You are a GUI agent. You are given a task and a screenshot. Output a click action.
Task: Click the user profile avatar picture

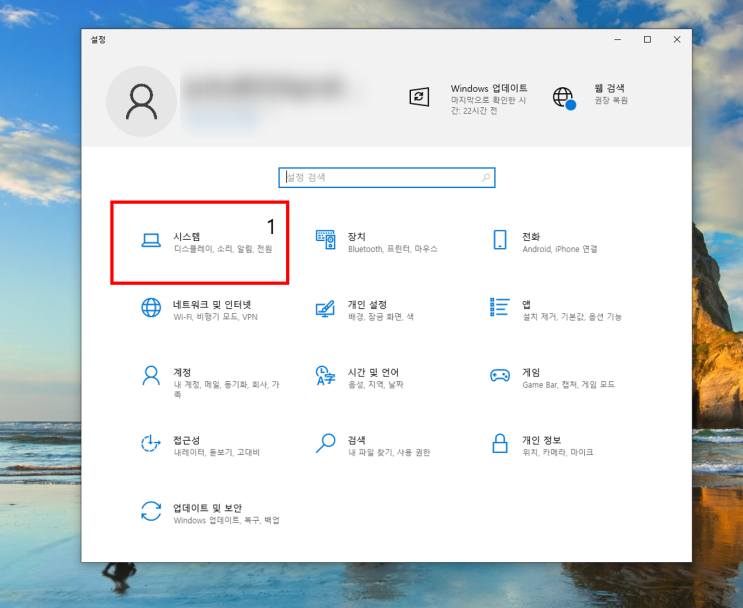click(x=141, y=101)
